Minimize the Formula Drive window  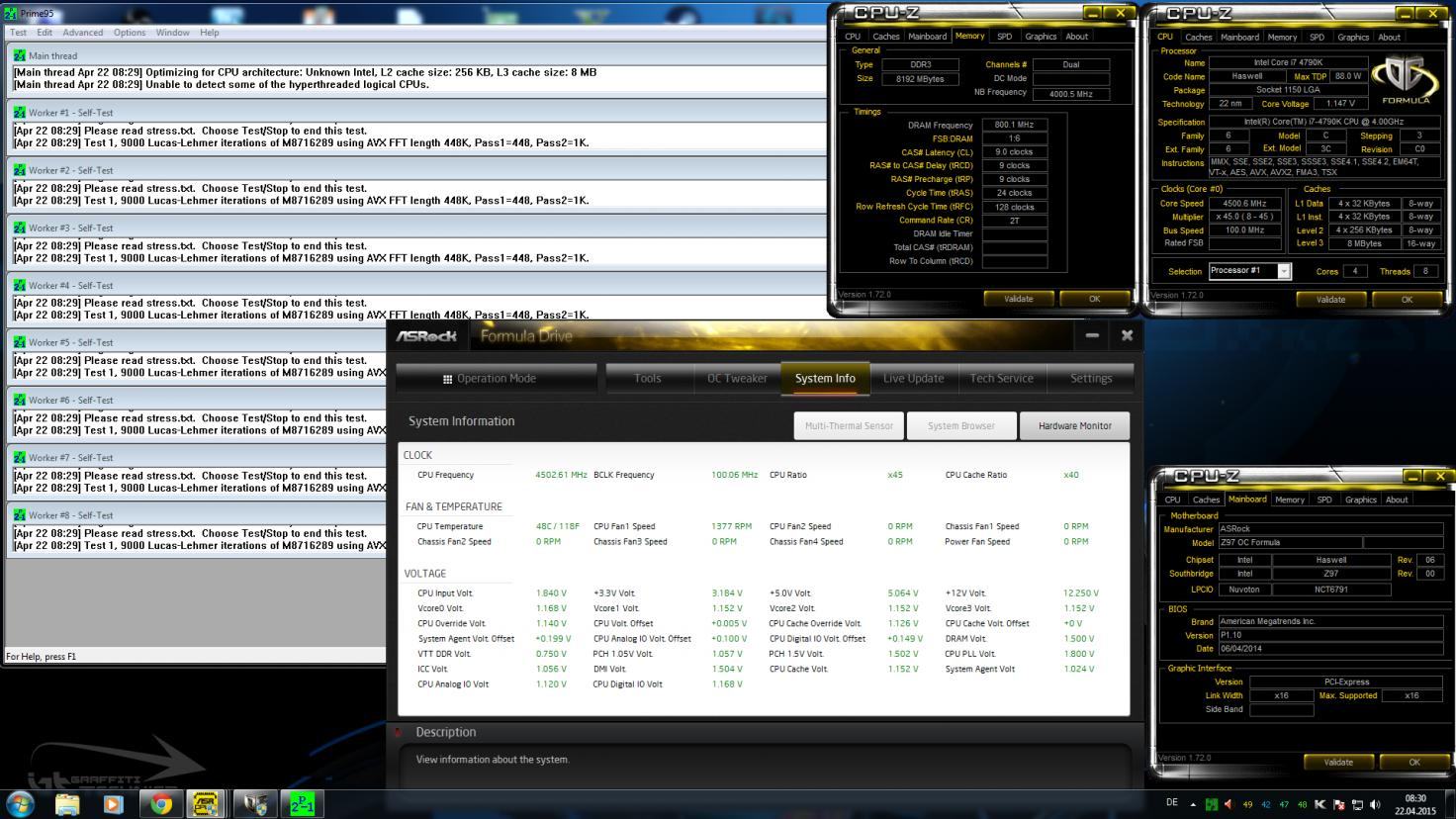(x=1092, y=335)
